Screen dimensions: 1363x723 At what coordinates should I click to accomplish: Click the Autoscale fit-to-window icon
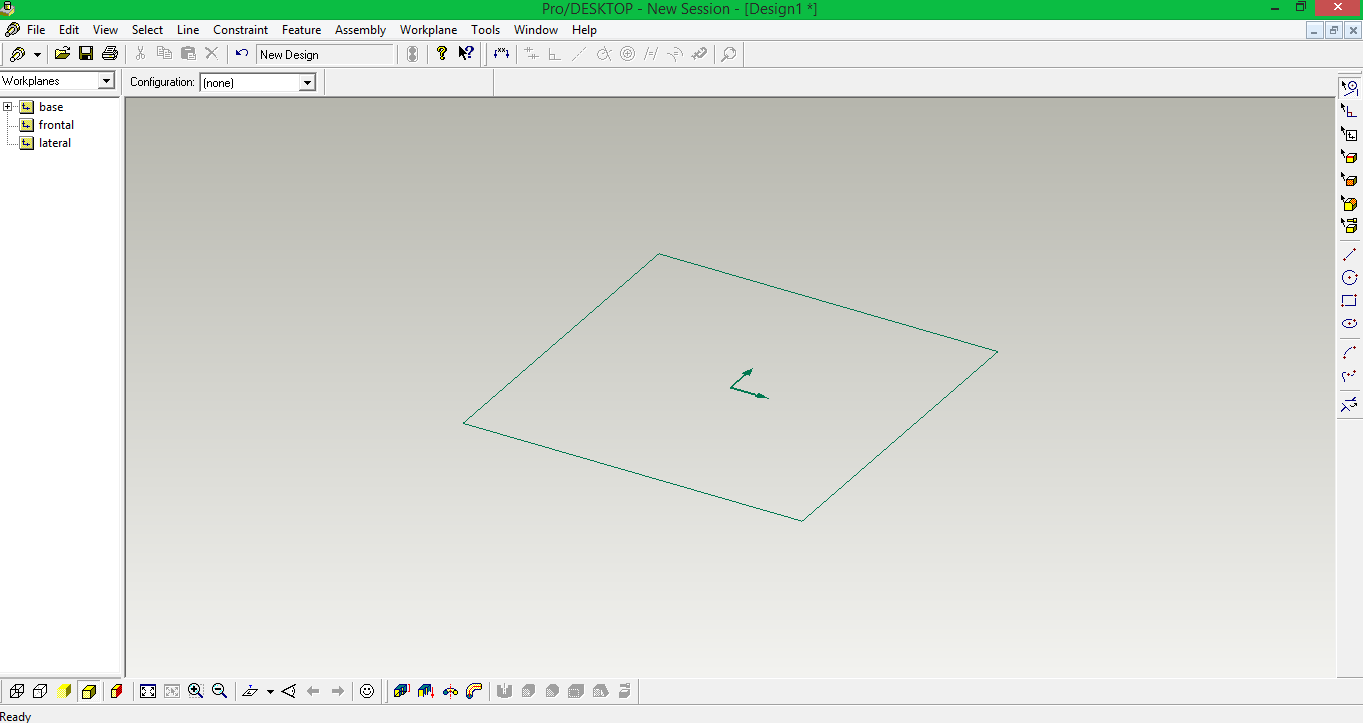148,691
